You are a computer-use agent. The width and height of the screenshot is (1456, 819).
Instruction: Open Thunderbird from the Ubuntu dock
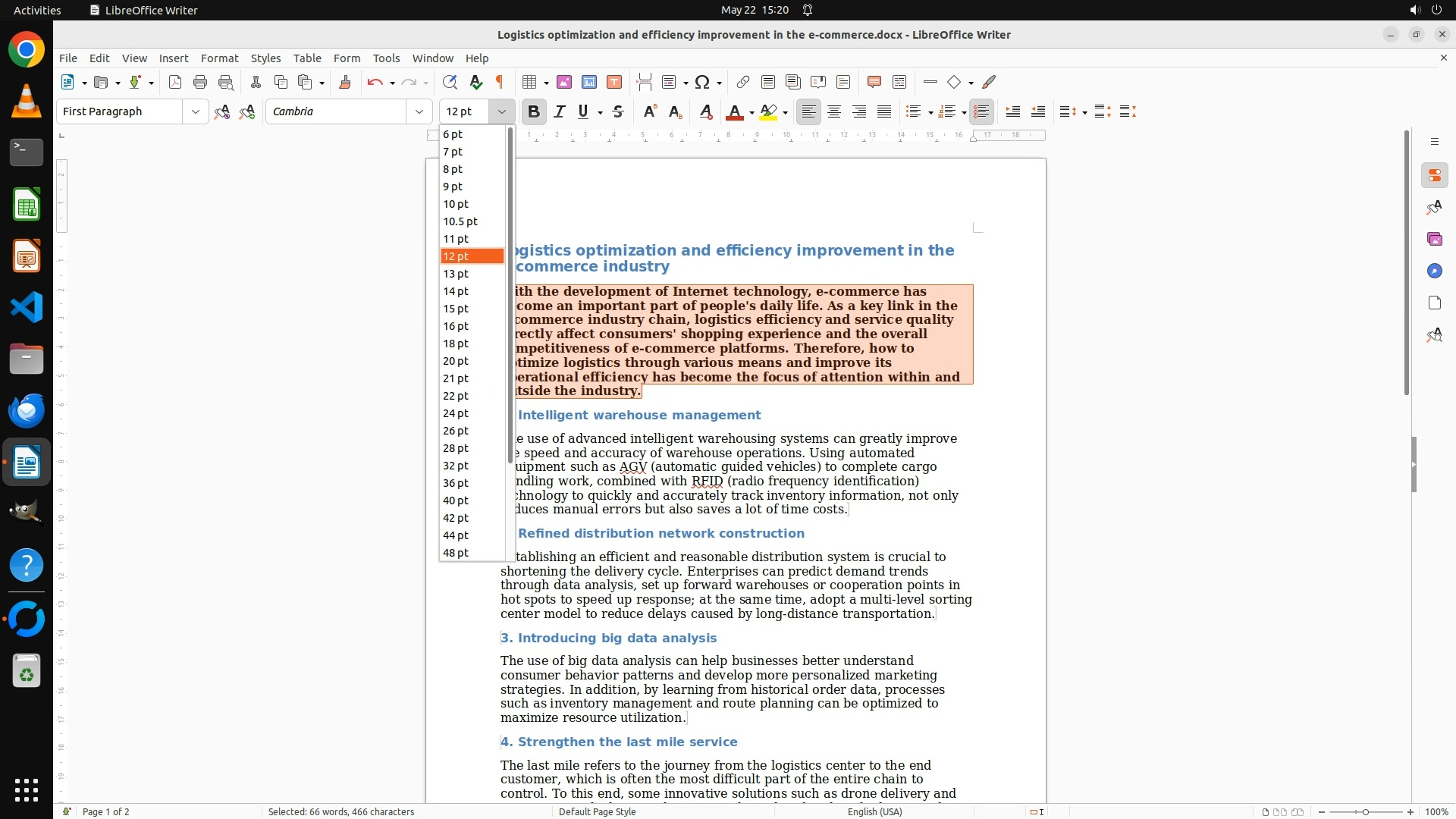tap(27, 410)
